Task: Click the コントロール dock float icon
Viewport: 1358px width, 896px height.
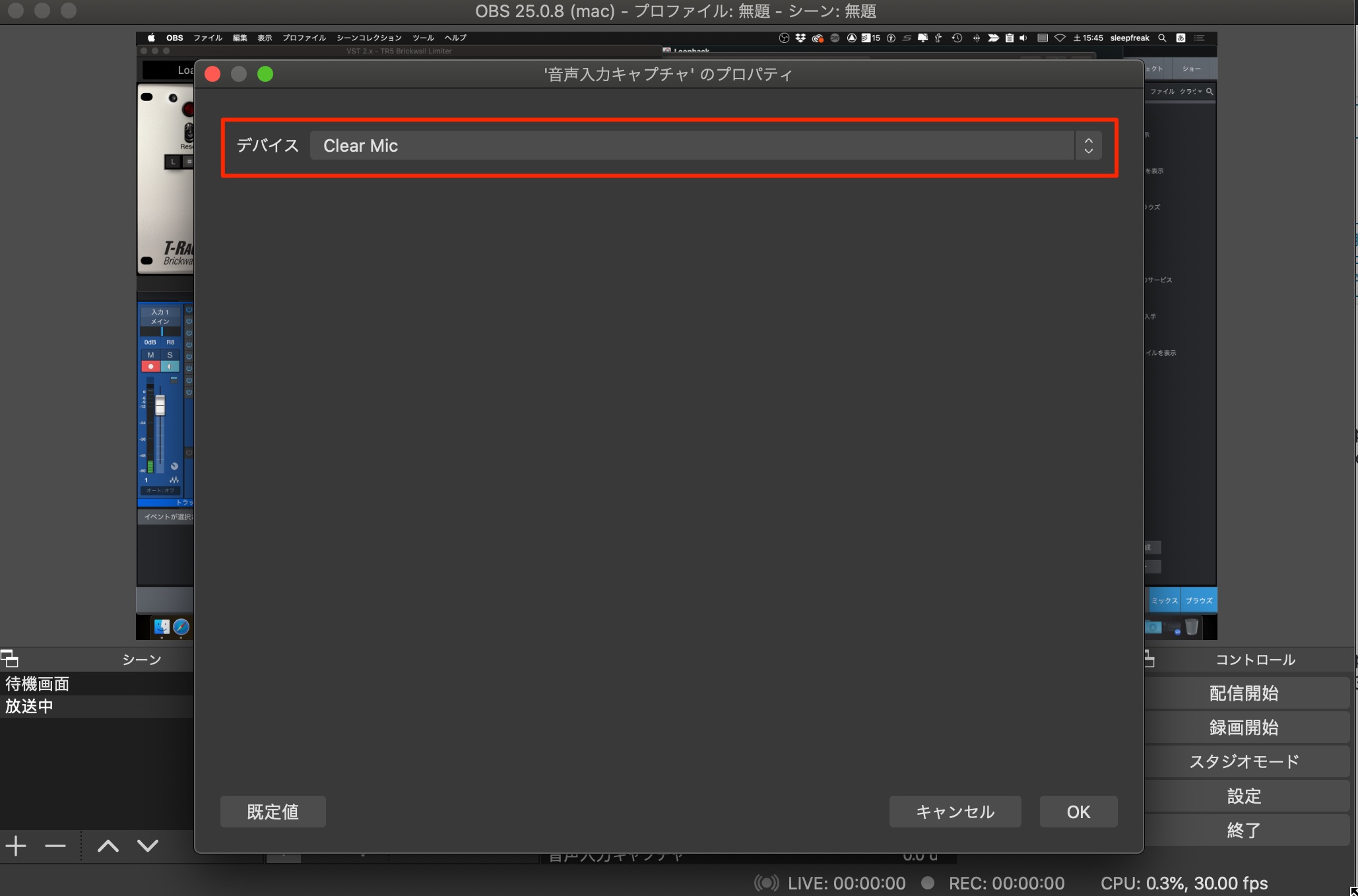Action: pyautogui.click(x=1149, y=658)
